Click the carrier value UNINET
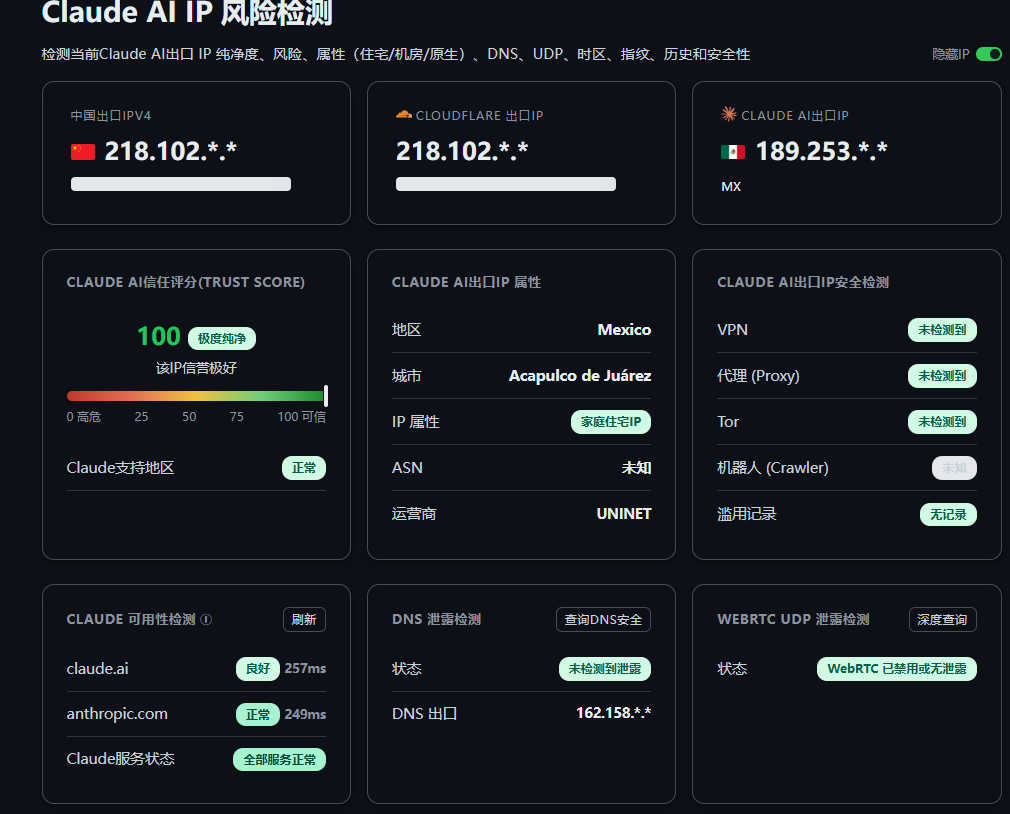This screenshot has width=1010, height=814. pyautogui.click(x=624, y=514)
